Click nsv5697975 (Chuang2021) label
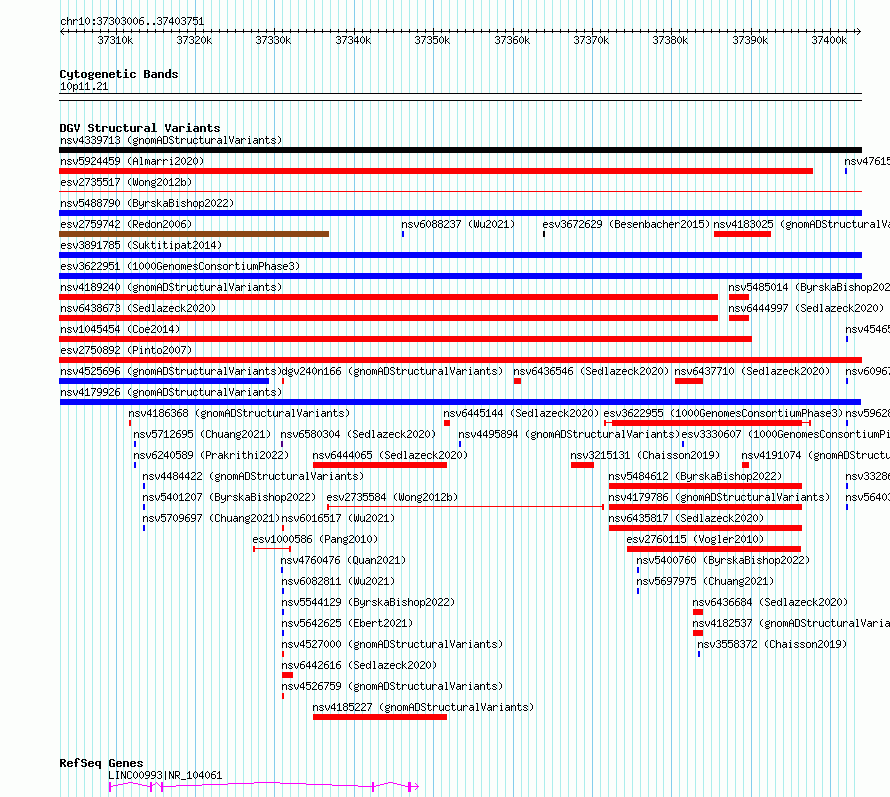 pos(705,581)
